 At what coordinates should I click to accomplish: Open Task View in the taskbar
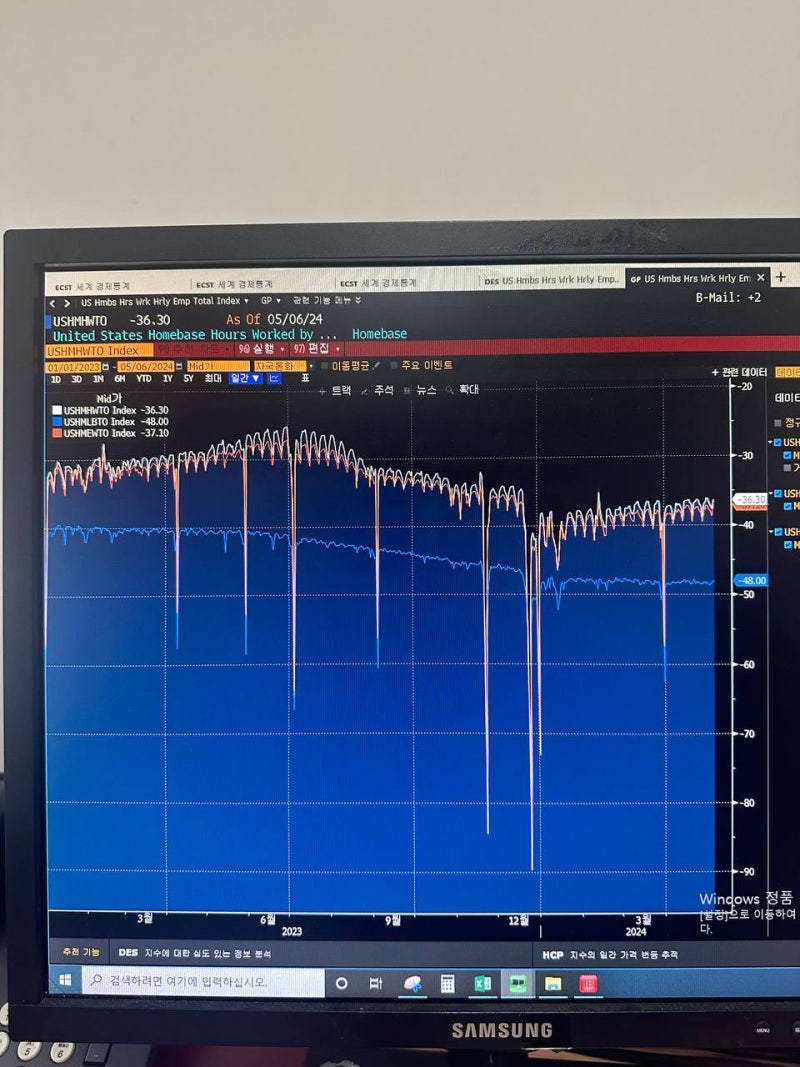coord(376,983)
